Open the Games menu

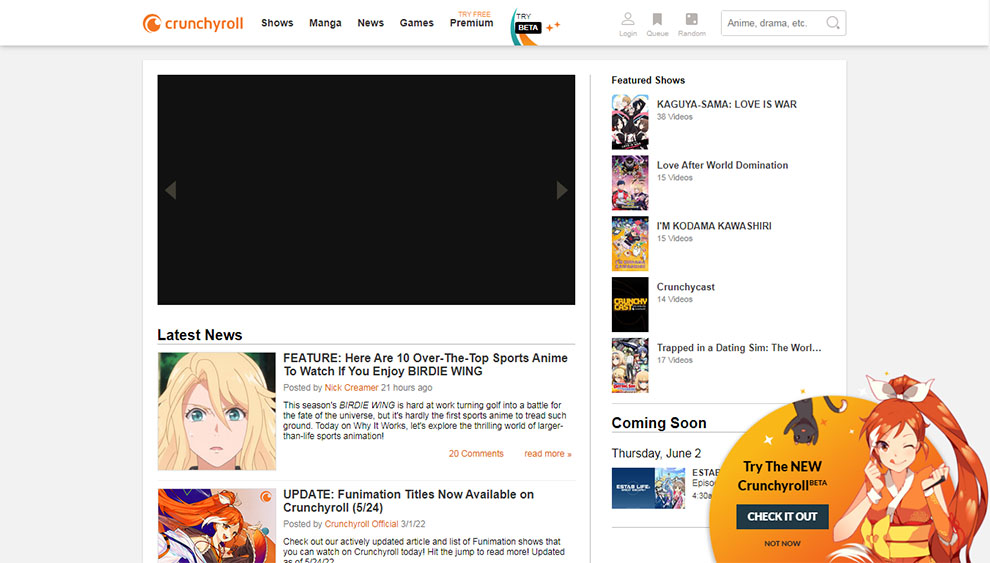(x=417, y=23)
